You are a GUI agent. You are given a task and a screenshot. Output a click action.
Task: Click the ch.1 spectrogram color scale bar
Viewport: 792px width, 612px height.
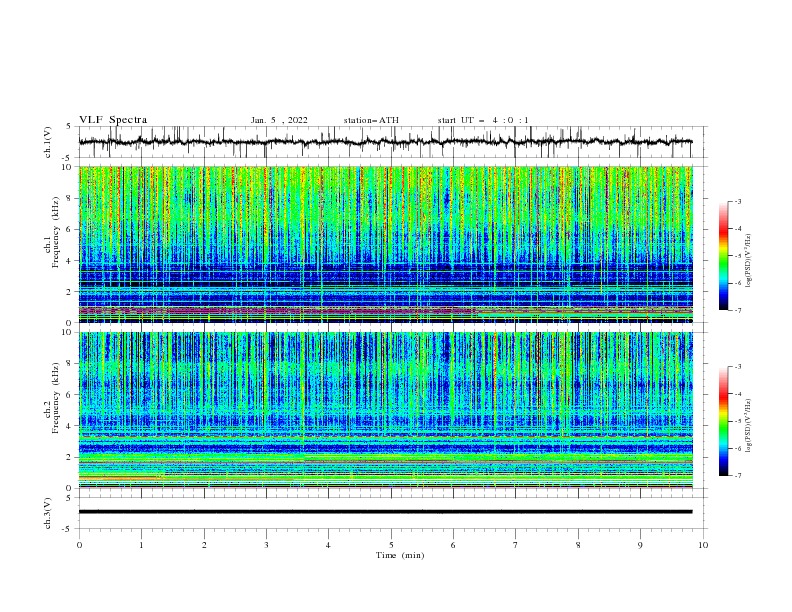click(x=724, y=256)
